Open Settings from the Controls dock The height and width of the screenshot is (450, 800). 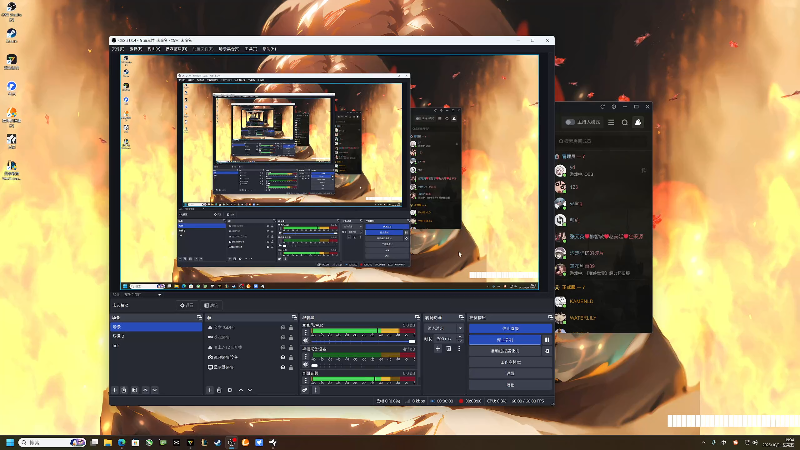510,373
